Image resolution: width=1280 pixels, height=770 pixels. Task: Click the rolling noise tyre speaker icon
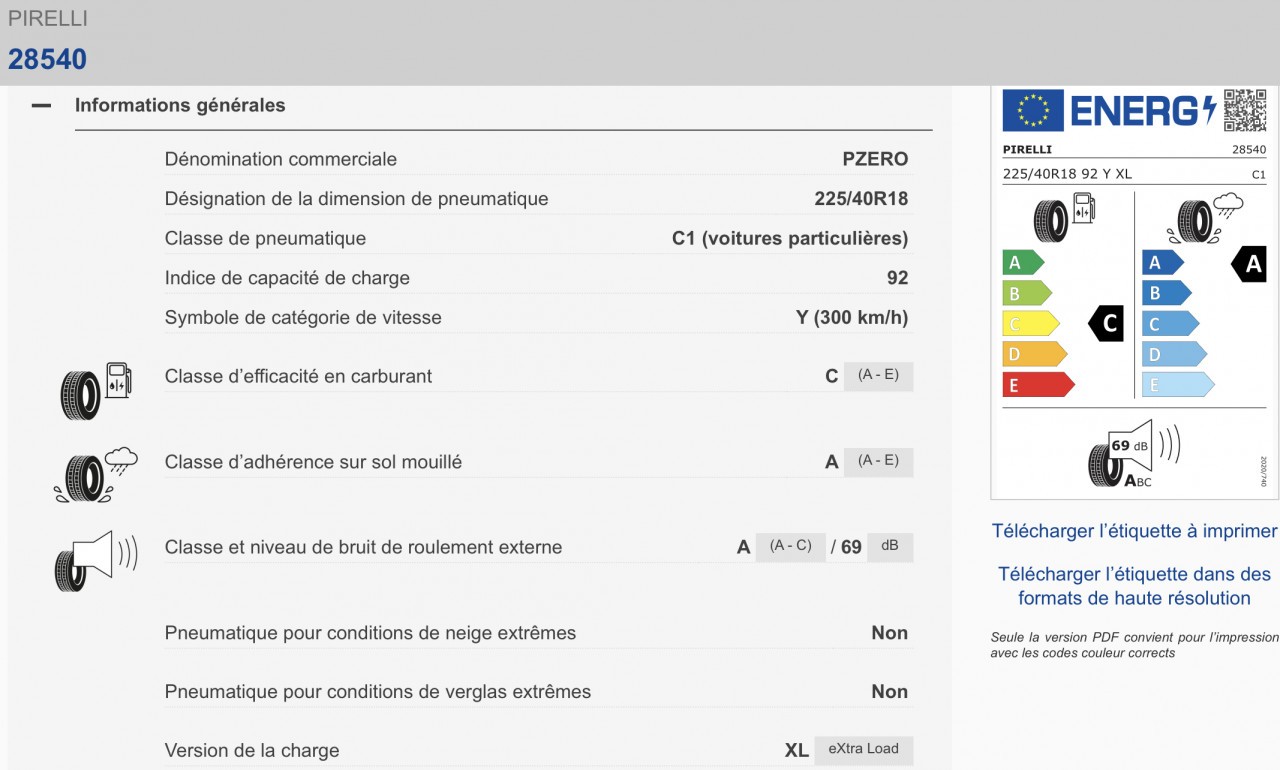tap(96, 561)
